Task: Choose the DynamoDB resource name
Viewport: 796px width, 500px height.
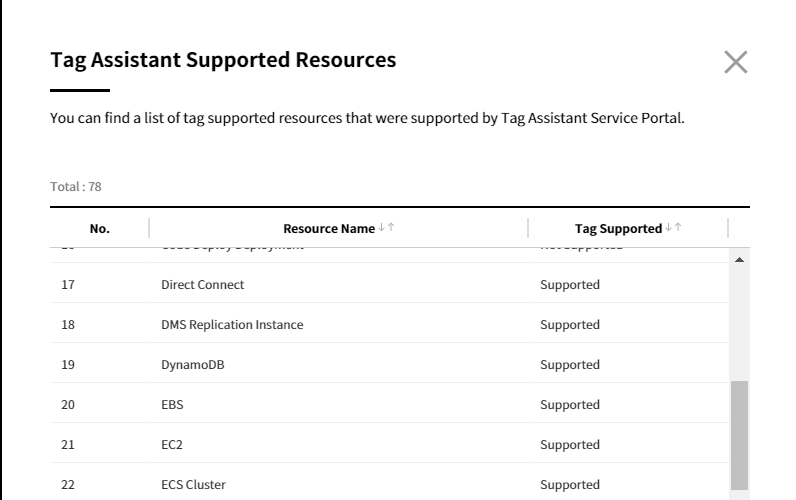Action: pyautogui.click(x=193, y=364)
